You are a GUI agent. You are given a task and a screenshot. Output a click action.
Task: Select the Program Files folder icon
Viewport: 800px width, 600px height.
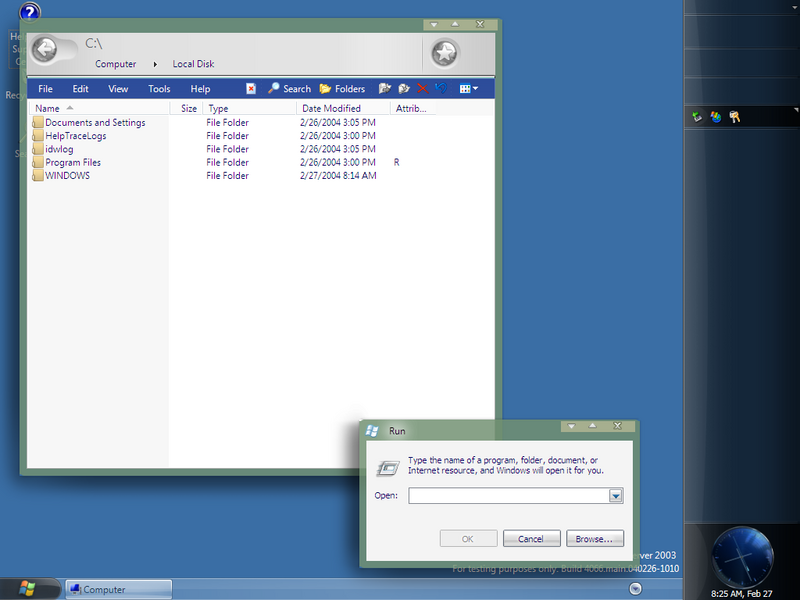pyautogui.click(x=38, y=162)
